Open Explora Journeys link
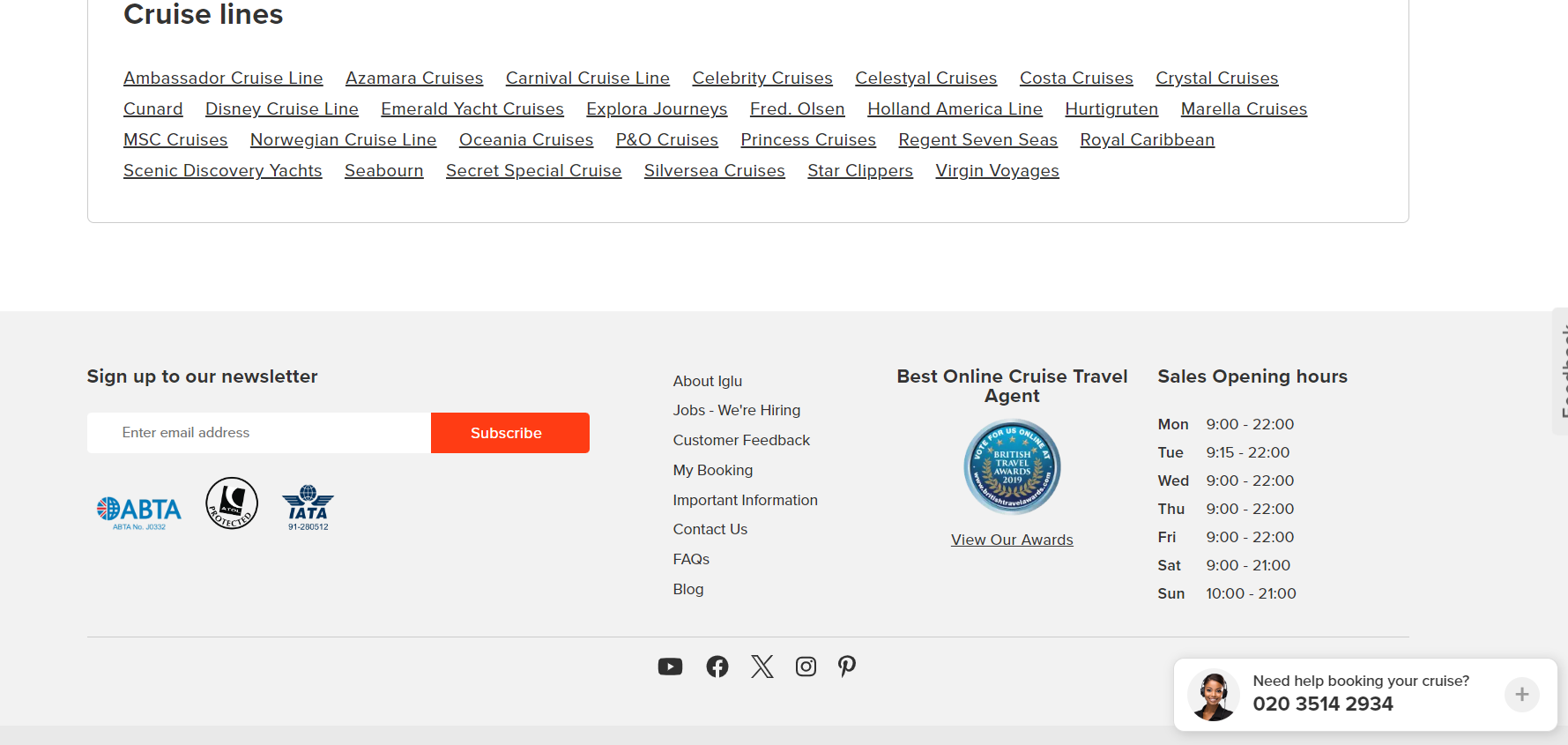This screenshot has height=745, width=1568. pos(657,108)
